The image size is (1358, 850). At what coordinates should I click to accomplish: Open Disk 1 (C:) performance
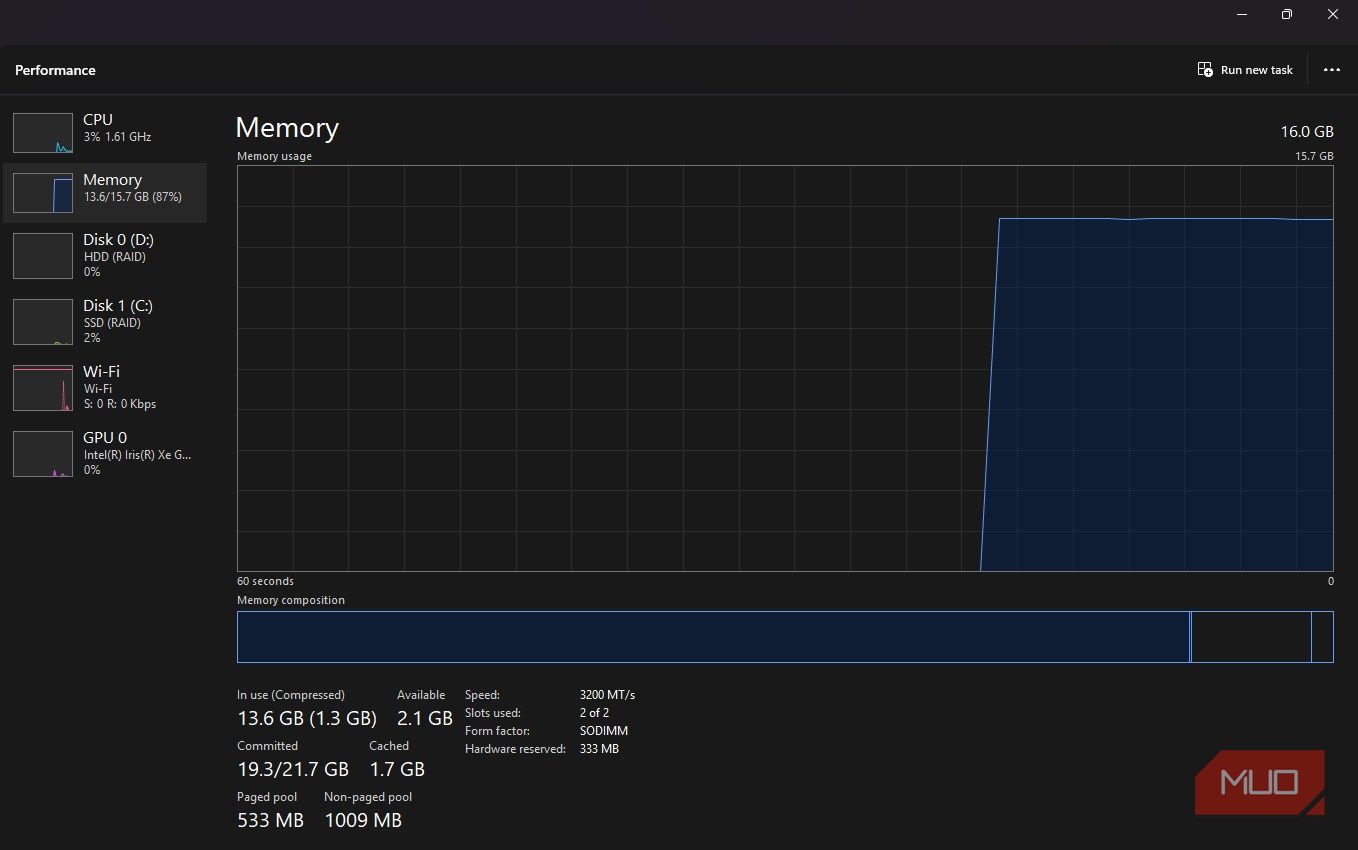(105, 321)
